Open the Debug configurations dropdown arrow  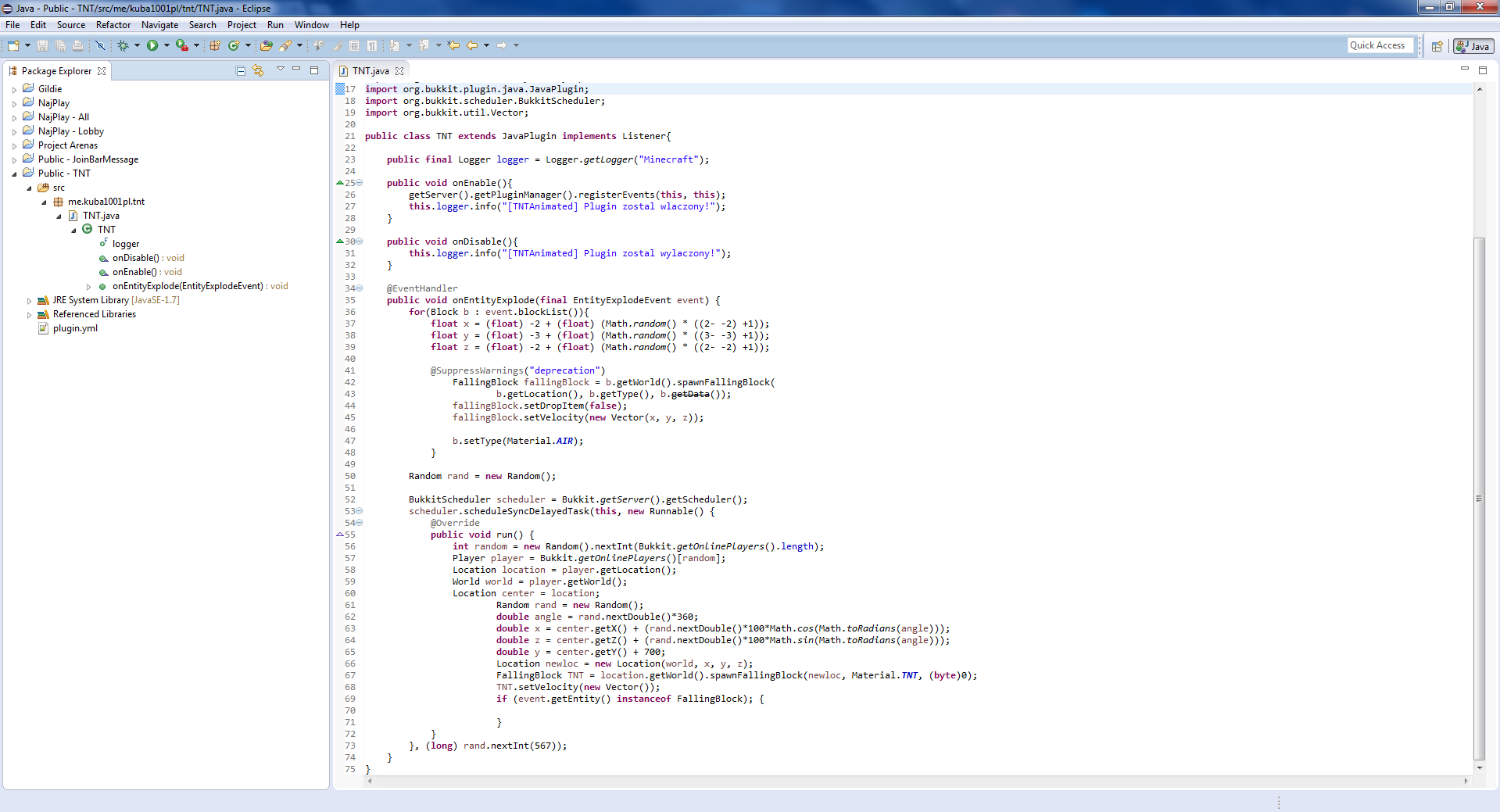tap(137, 45)
